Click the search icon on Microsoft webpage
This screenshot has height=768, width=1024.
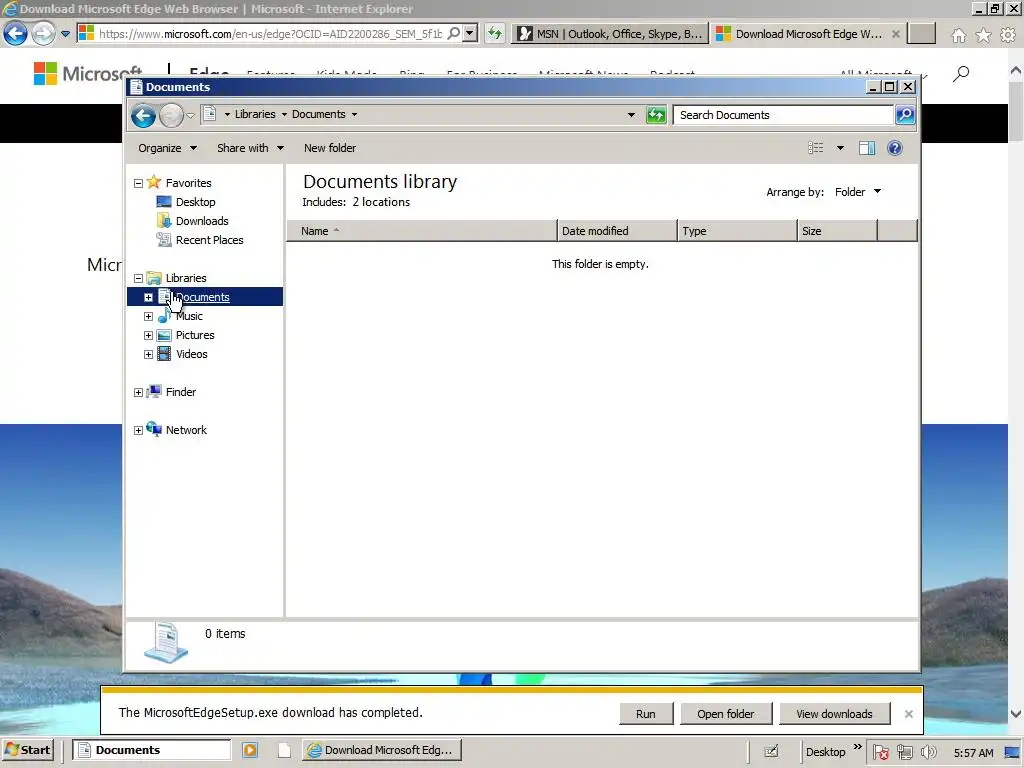[961, 74]
